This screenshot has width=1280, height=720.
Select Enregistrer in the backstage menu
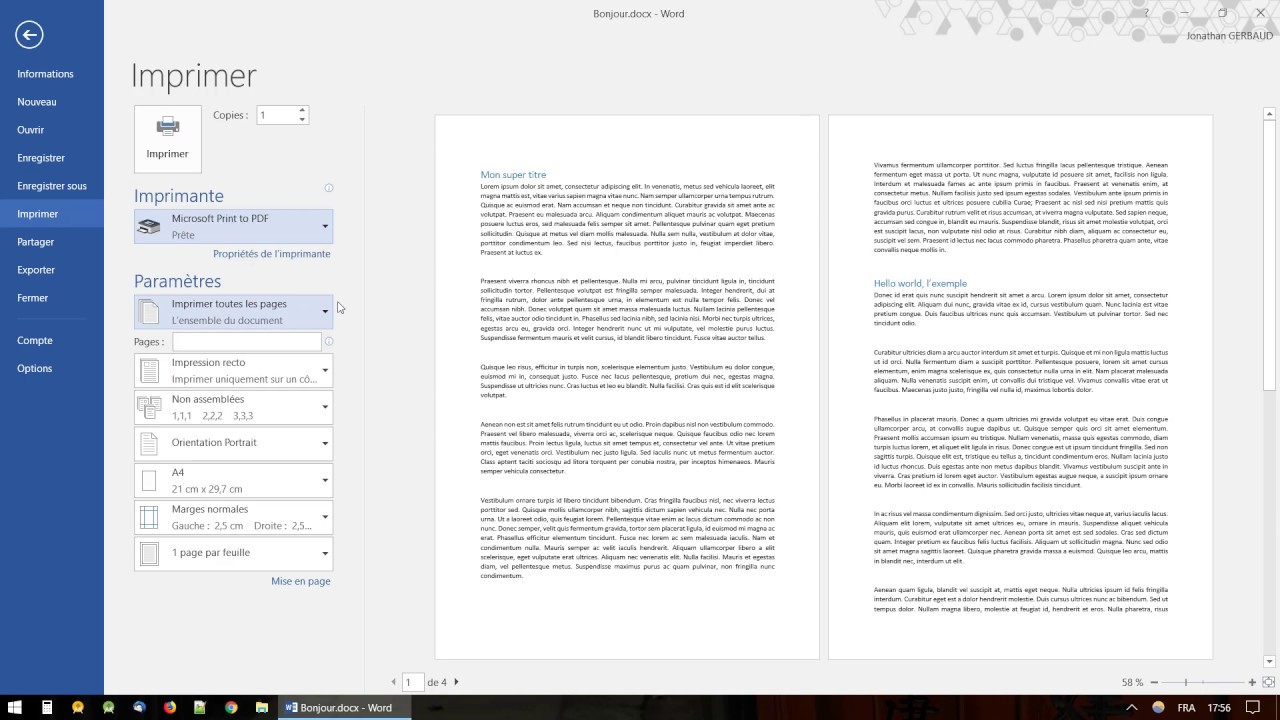click(x=52, y=158)
